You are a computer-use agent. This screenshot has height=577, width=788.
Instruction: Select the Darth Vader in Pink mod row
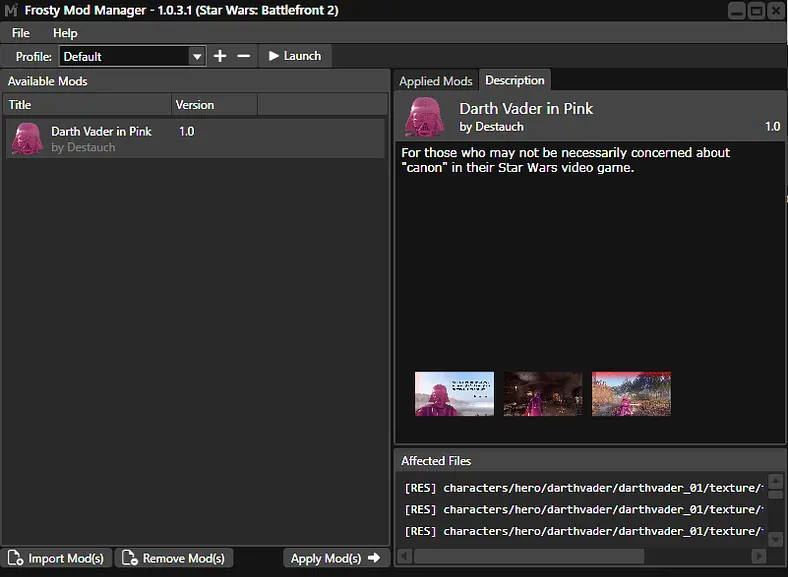(x=195, y=138)
